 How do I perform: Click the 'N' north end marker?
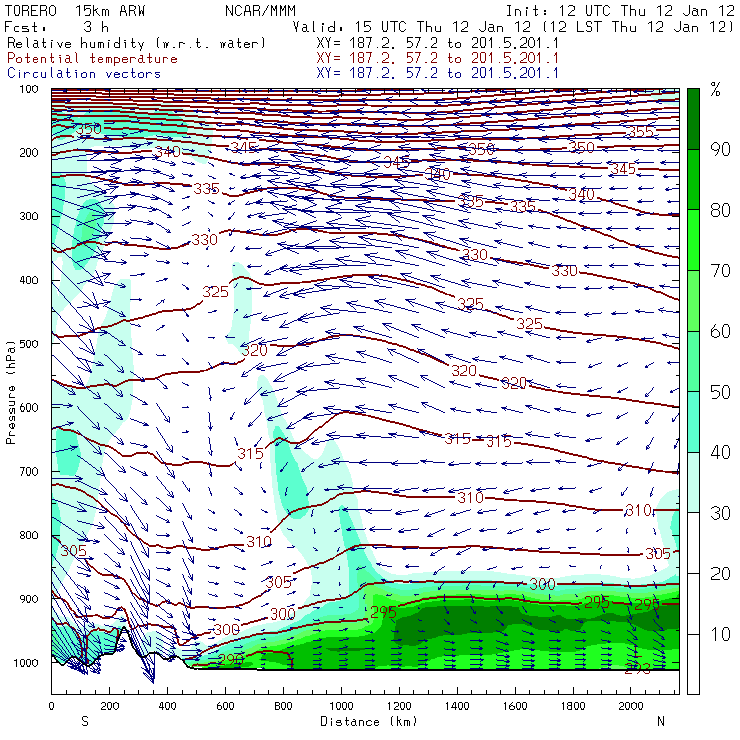click(661, 722)
